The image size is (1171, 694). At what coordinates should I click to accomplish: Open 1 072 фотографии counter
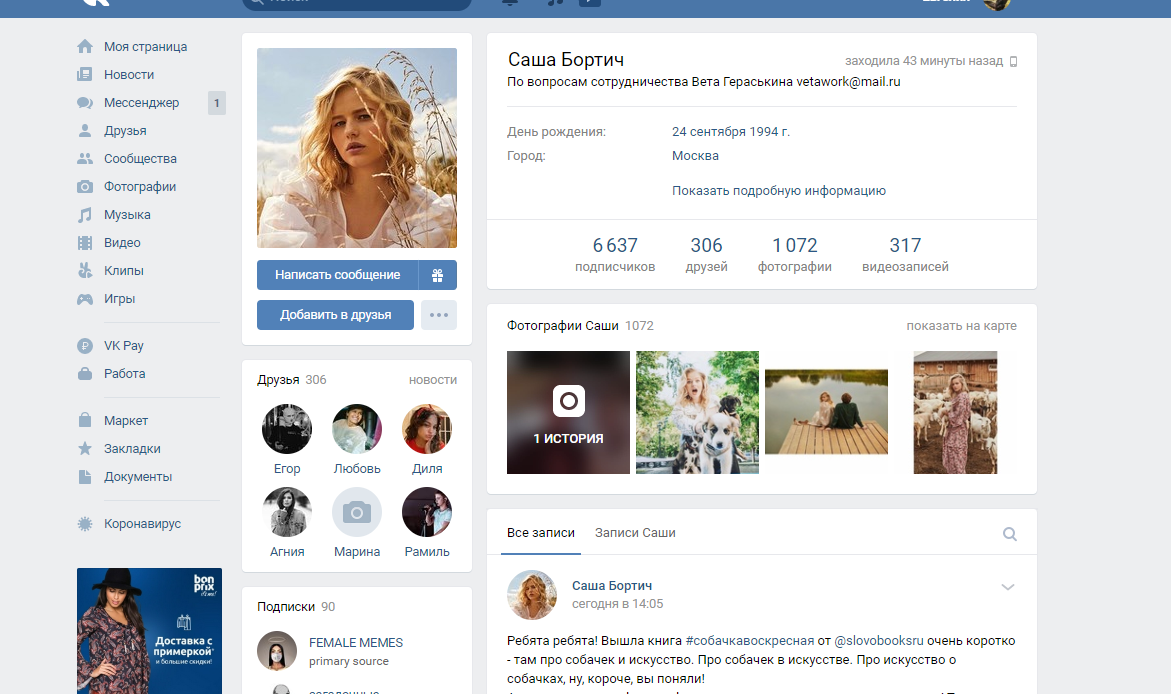tap(795, 255)
